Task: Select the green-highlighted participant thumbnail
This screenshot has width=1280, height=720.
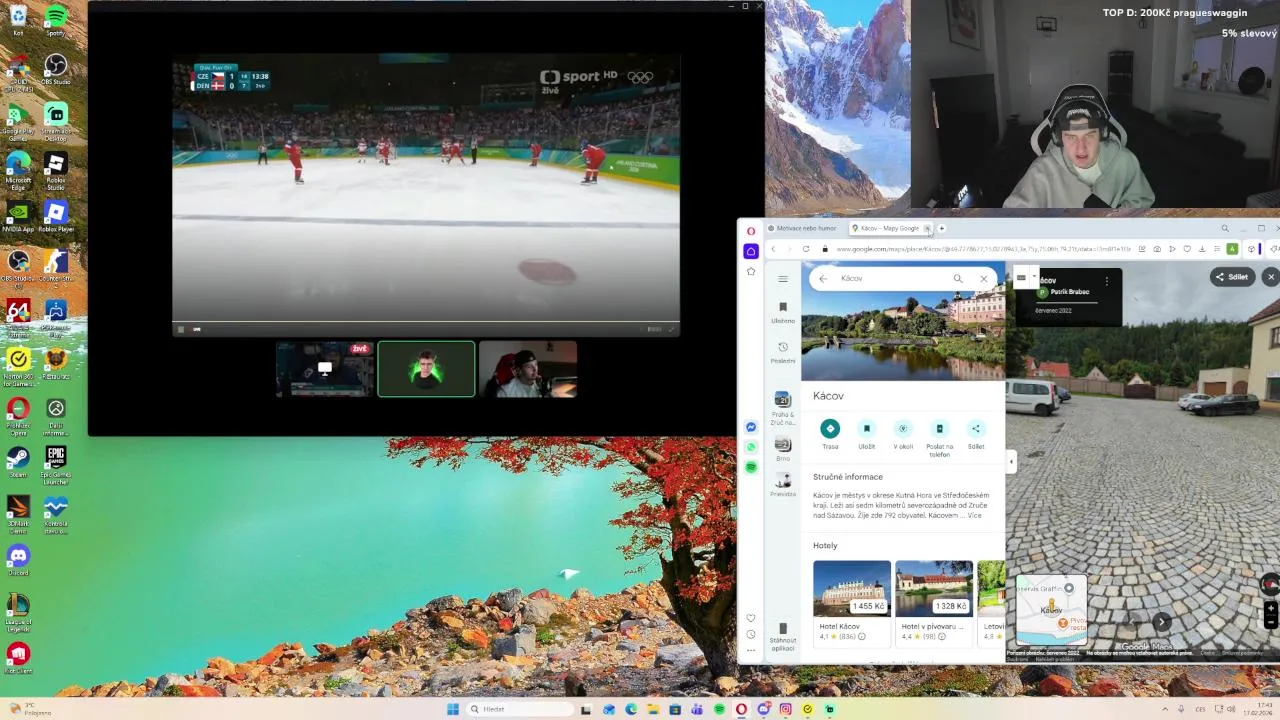Action: point(426,369)
